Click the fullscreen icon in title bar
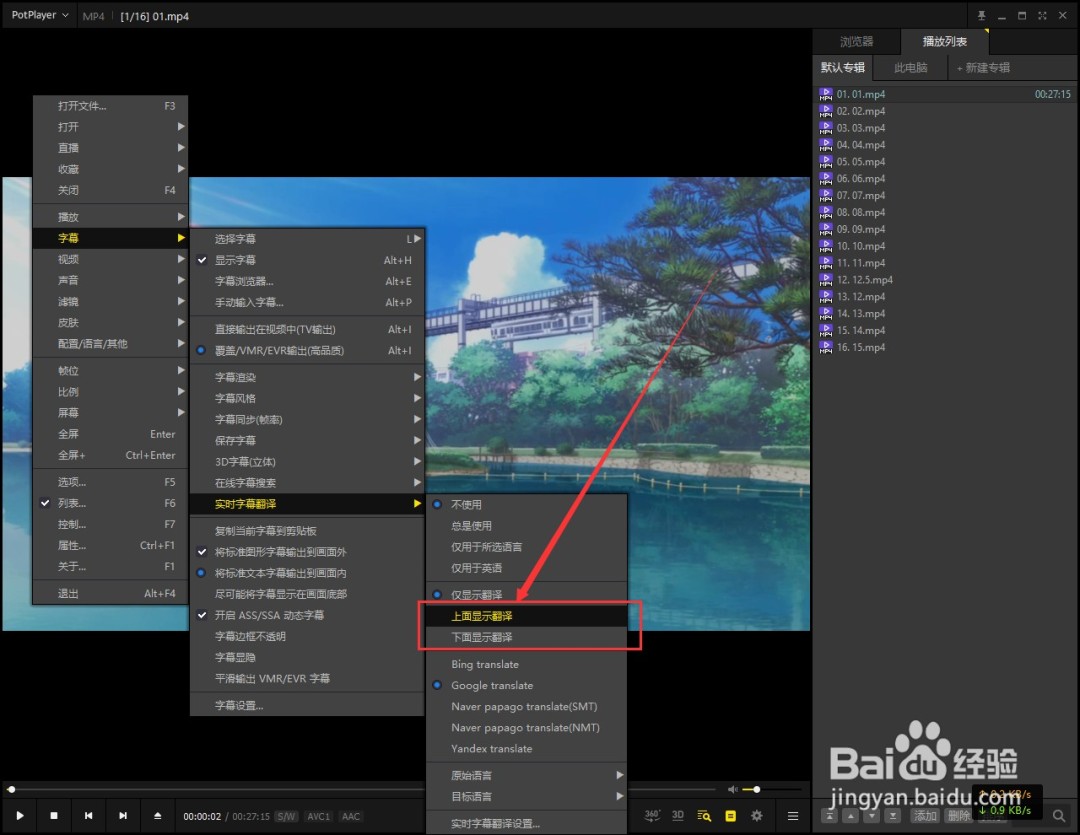Viewport: 1080px width, 835px height. (x=1042, y=15)
